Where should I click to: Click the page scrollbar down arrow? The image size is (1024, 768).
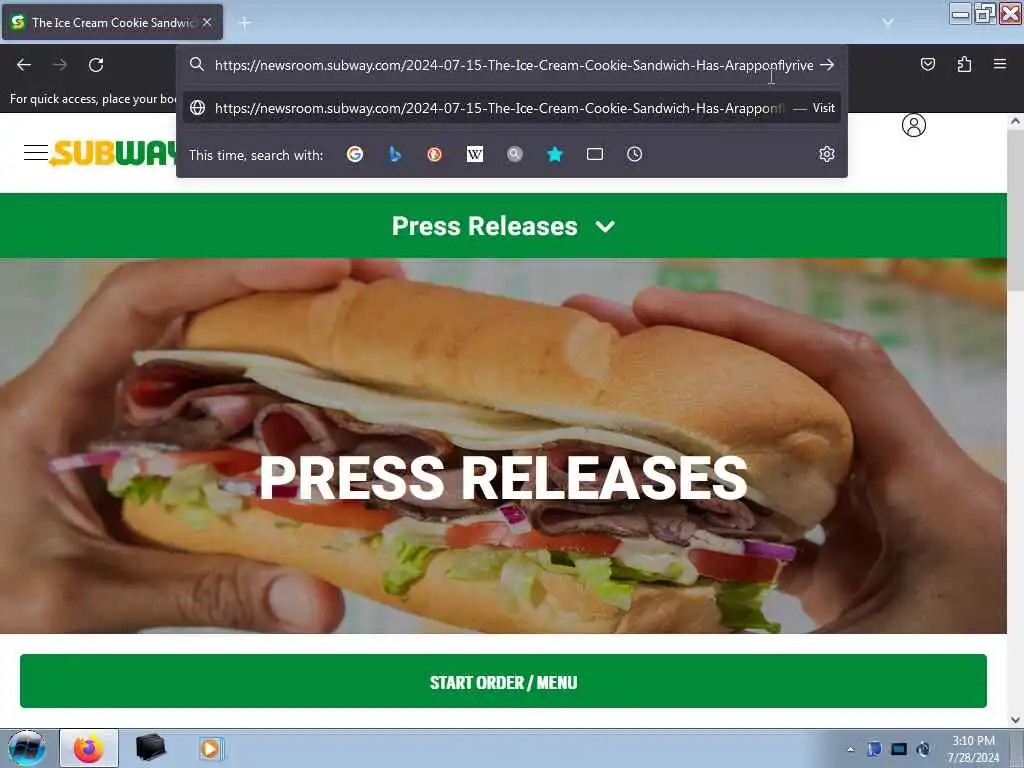pyautogui.click(x=1015, y=719)
